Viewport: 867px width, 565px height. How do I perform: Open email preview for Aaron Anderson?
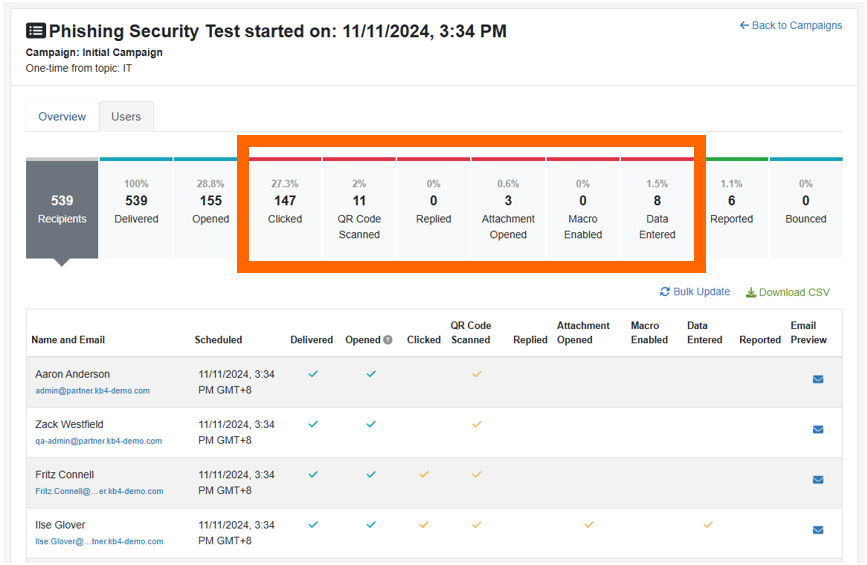[x=818, y=379]
